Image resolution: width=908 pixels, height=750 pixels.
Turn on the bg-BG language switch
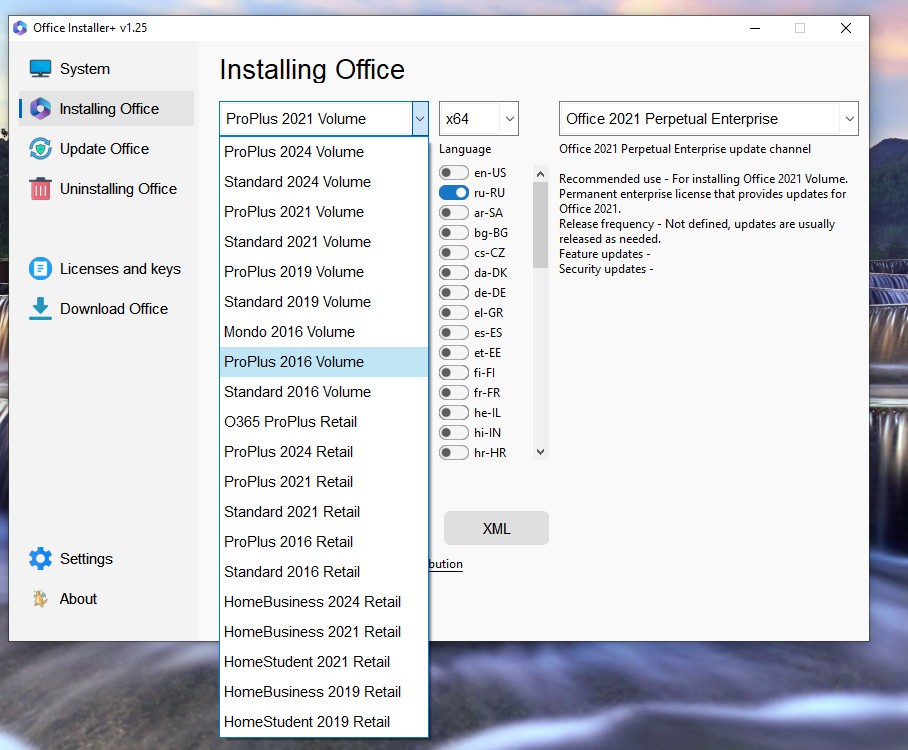453,233
